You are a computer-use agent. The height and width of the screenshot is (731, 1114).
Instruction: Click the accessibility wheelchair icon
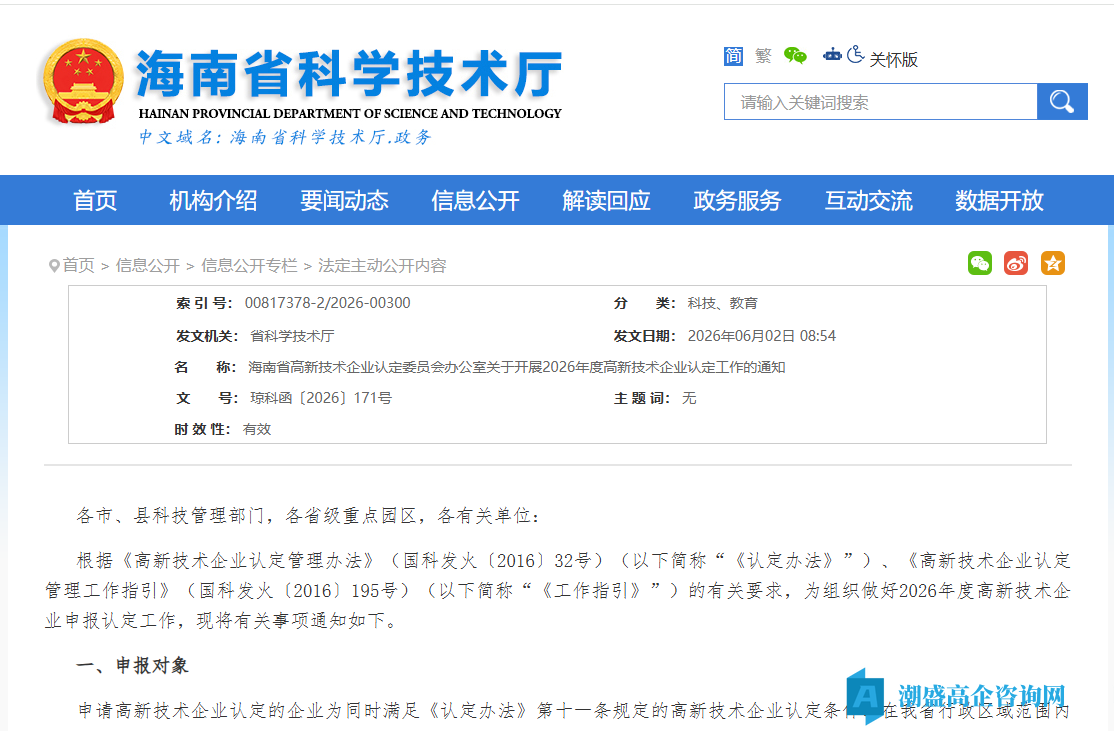coord(855,55)
